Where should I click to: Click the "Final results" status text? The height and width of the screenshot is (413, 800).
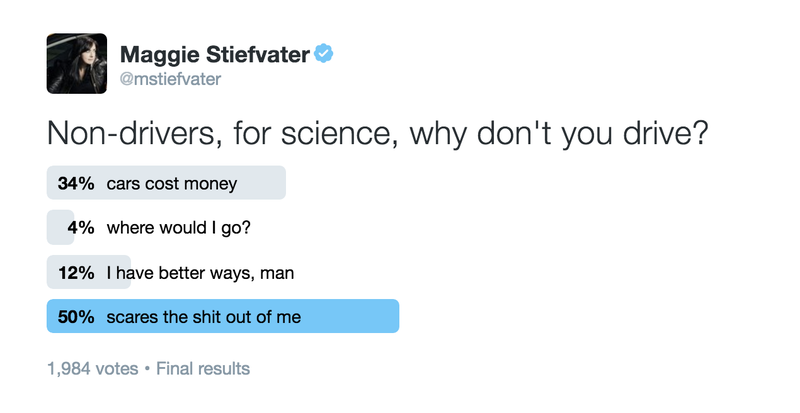[x=203, y=369]
